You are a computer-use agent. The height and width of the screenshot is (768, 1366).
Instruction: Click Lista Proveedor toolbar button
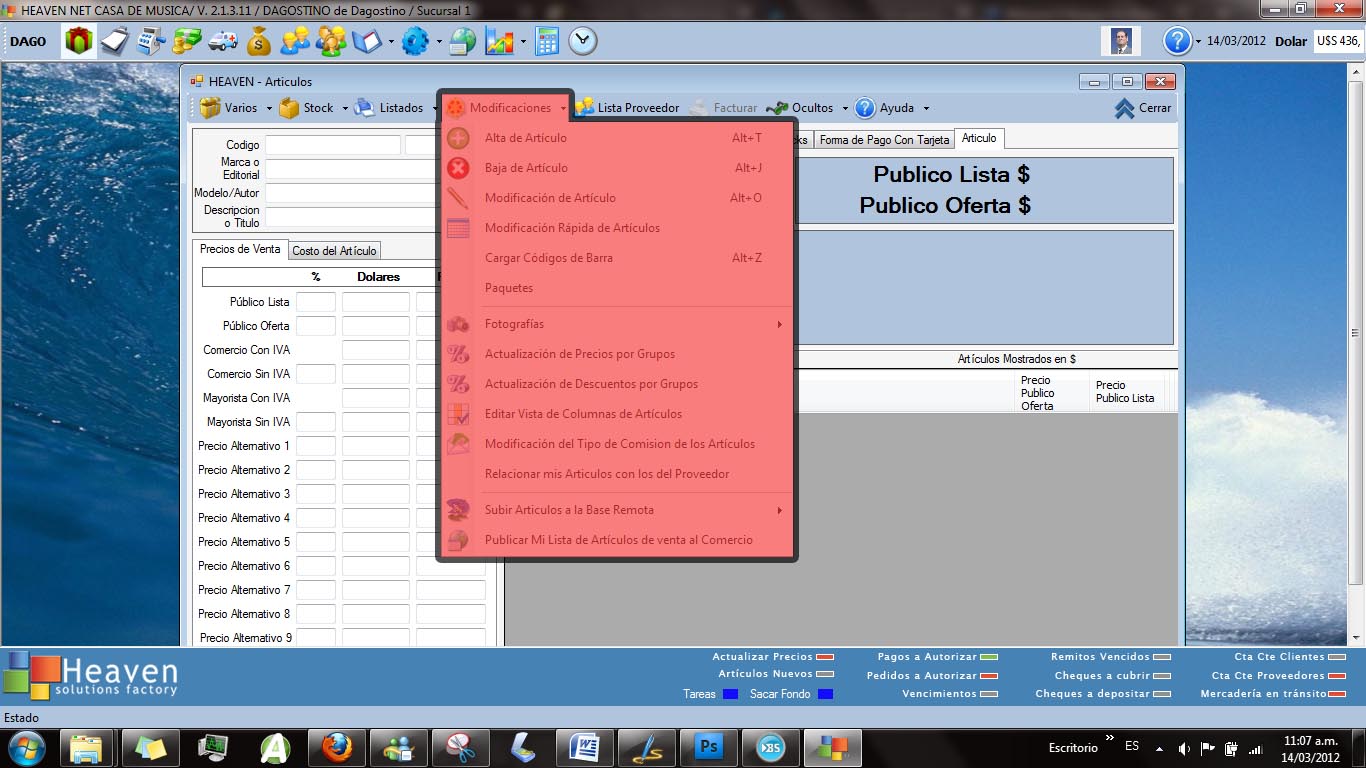pyautogui.click(x=627, y=108)
